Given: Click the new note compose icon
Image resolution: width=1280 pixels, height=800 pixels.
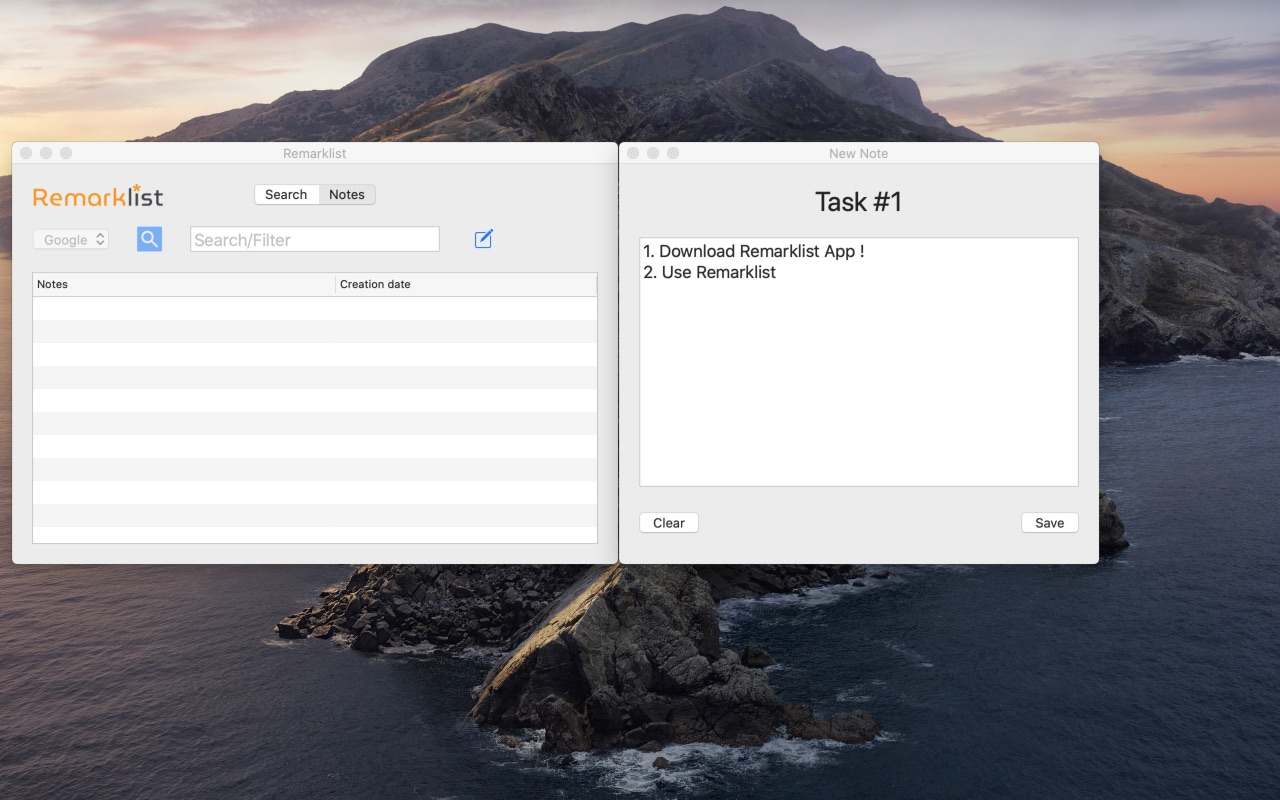Looking at the screenshot, I should pyautogui.click(x=484, y=239).
